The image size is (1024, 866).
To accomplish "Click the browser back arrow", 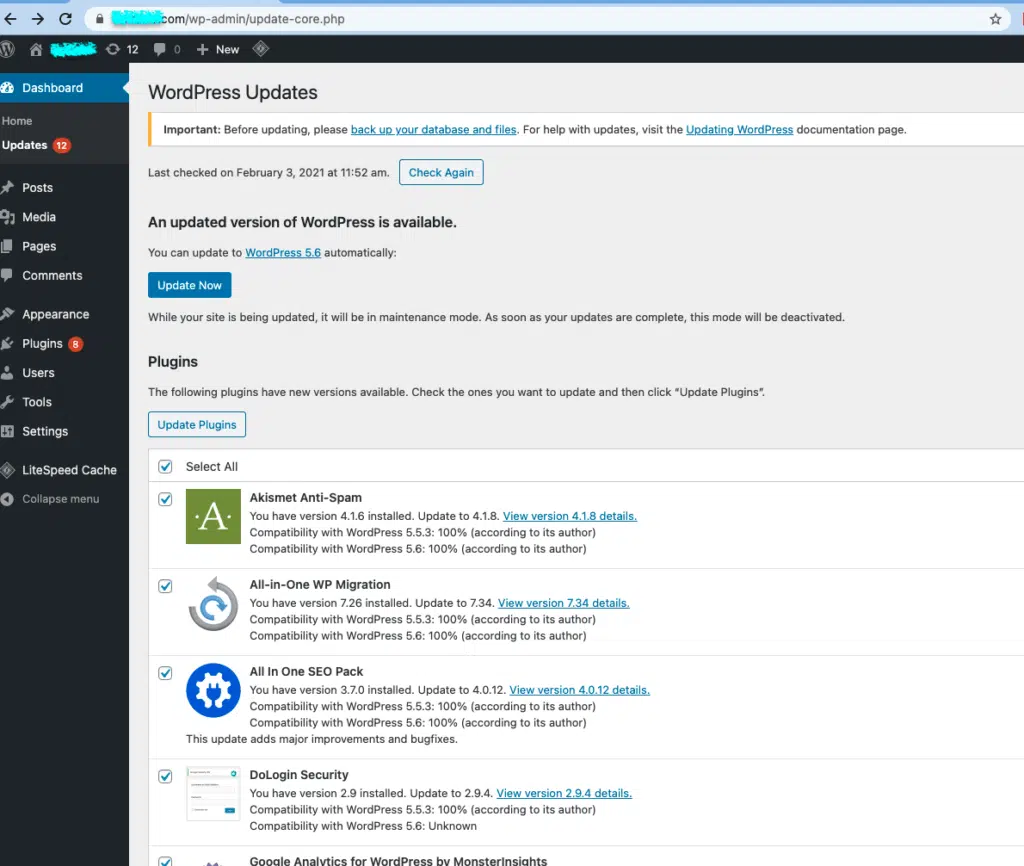I will 10,19.
